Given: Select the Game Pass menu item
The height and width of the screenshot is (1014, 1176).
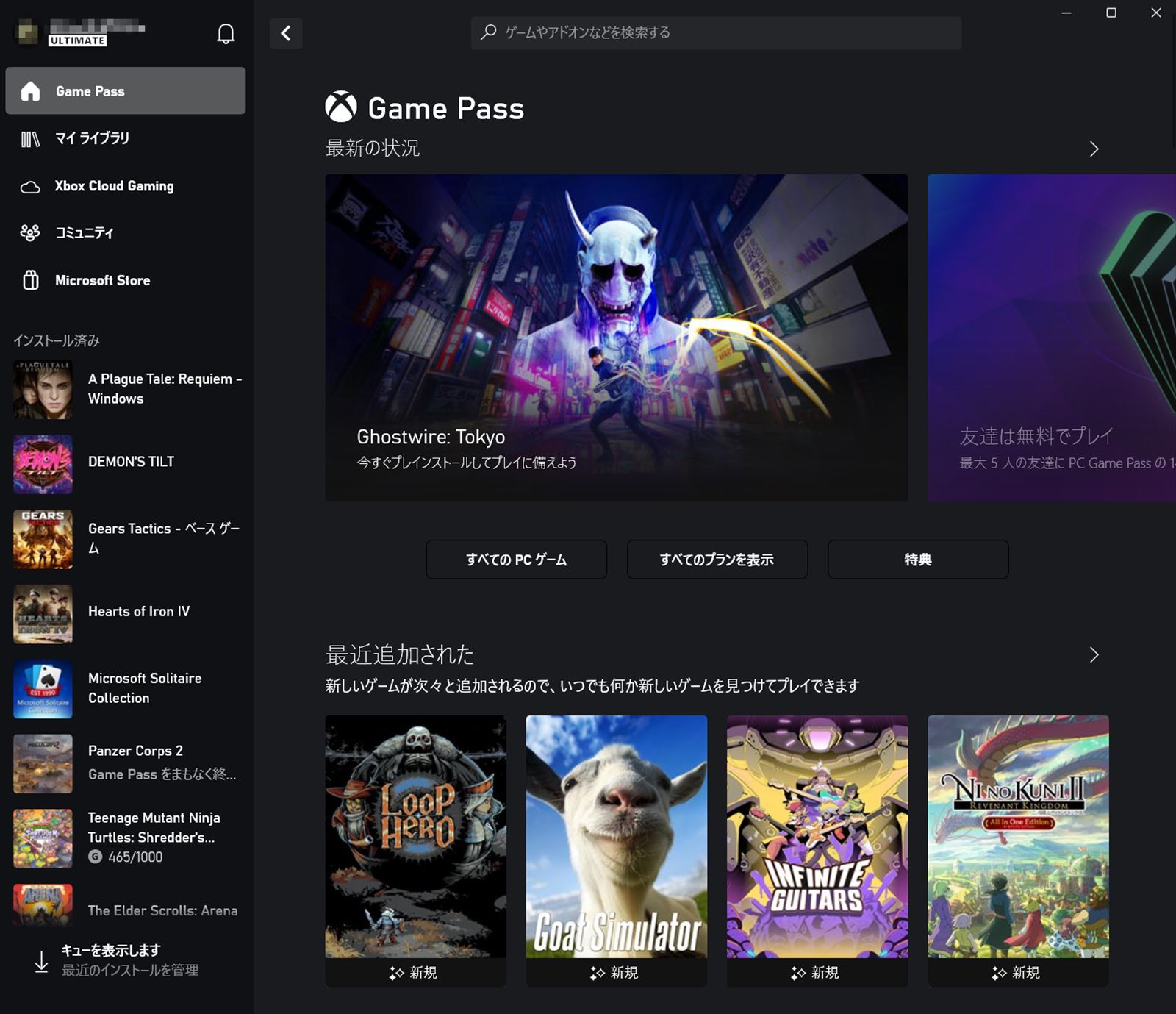Looking at the screenshot, I should [x=126, y=90].
